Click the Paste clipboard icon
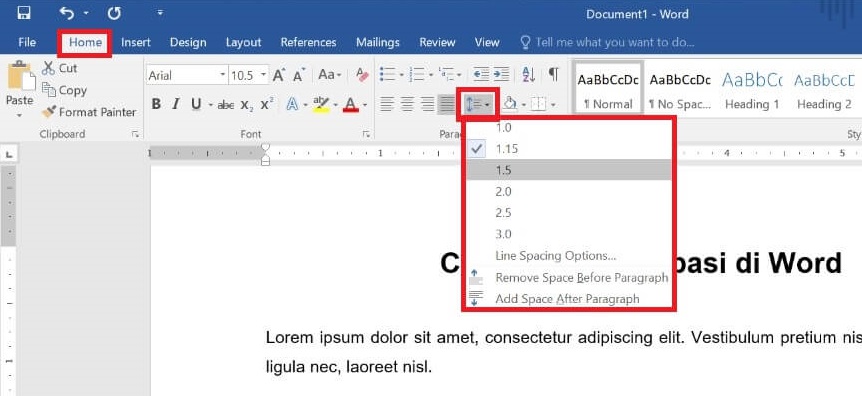Viewport: 862px width, 396px height. click(x=20, y=76)
